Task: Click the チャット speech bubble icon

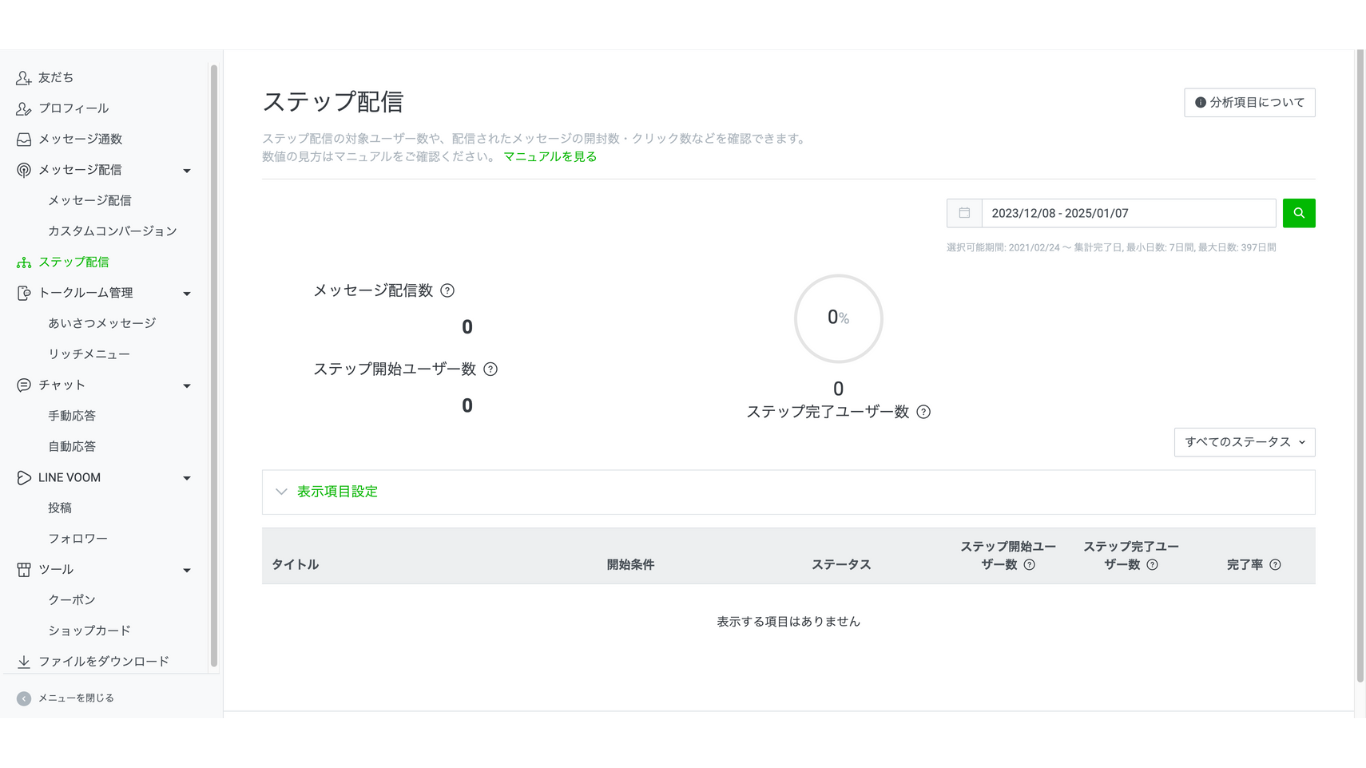Action: click(24, 385)
